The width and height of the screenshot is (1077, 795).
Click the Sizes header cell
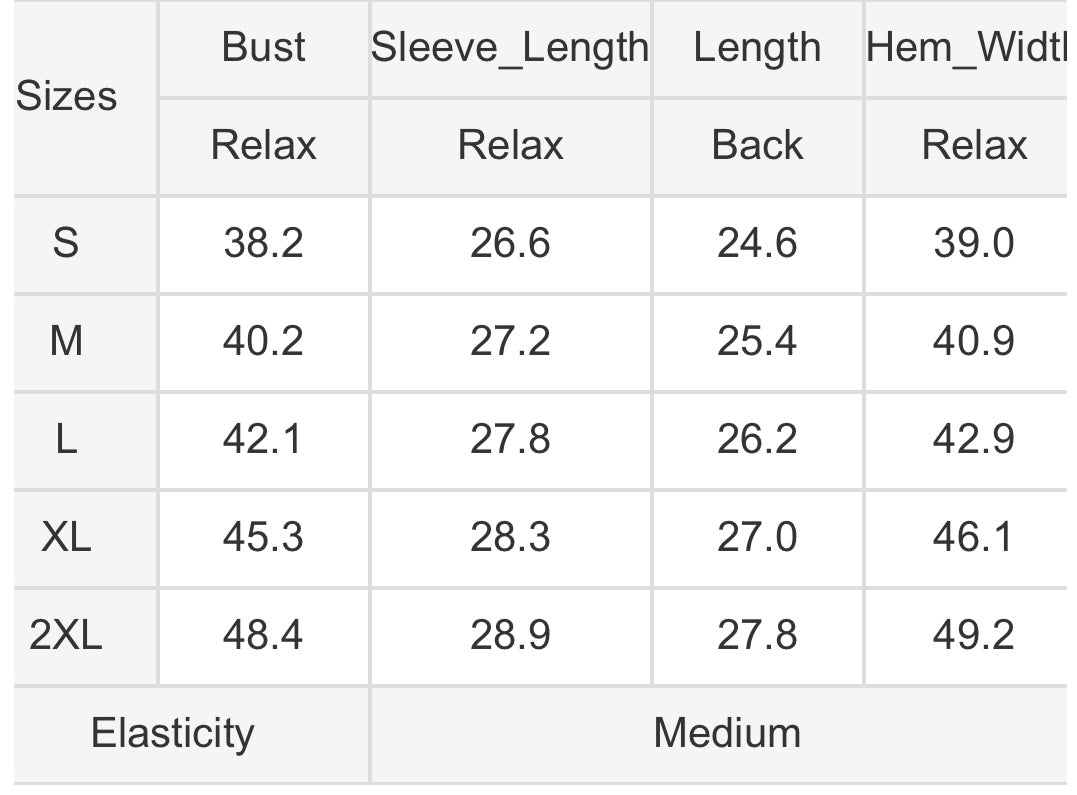[66, 97]
